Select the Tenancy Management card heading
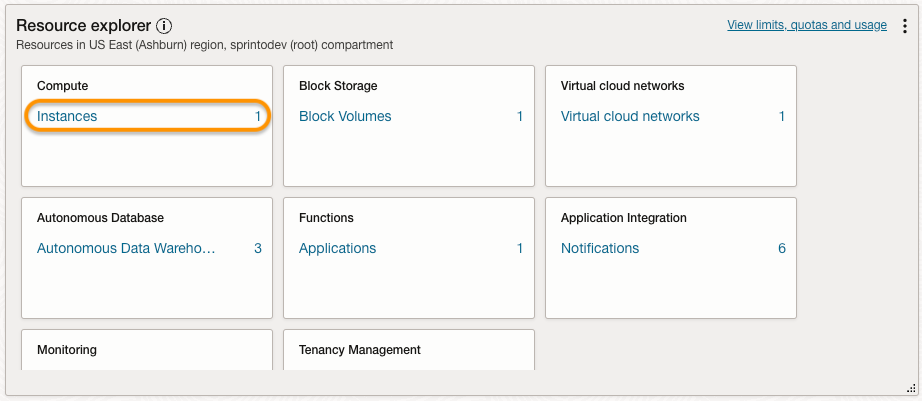 (x=360, y=350)
